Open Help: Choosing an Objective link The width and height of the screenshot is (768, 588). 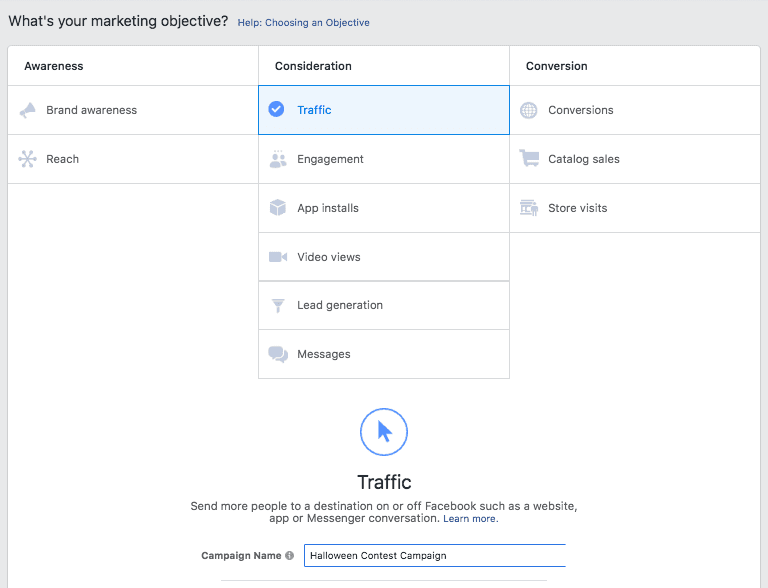pos(303,23)
